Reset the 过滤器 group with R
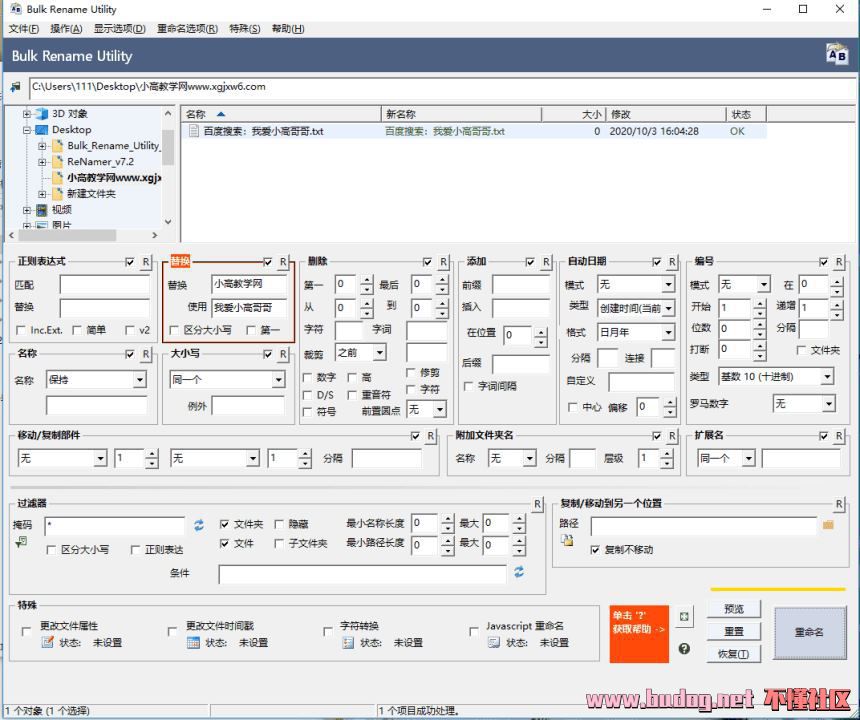This screenshot has height=720, width=860. coord(537,503)
